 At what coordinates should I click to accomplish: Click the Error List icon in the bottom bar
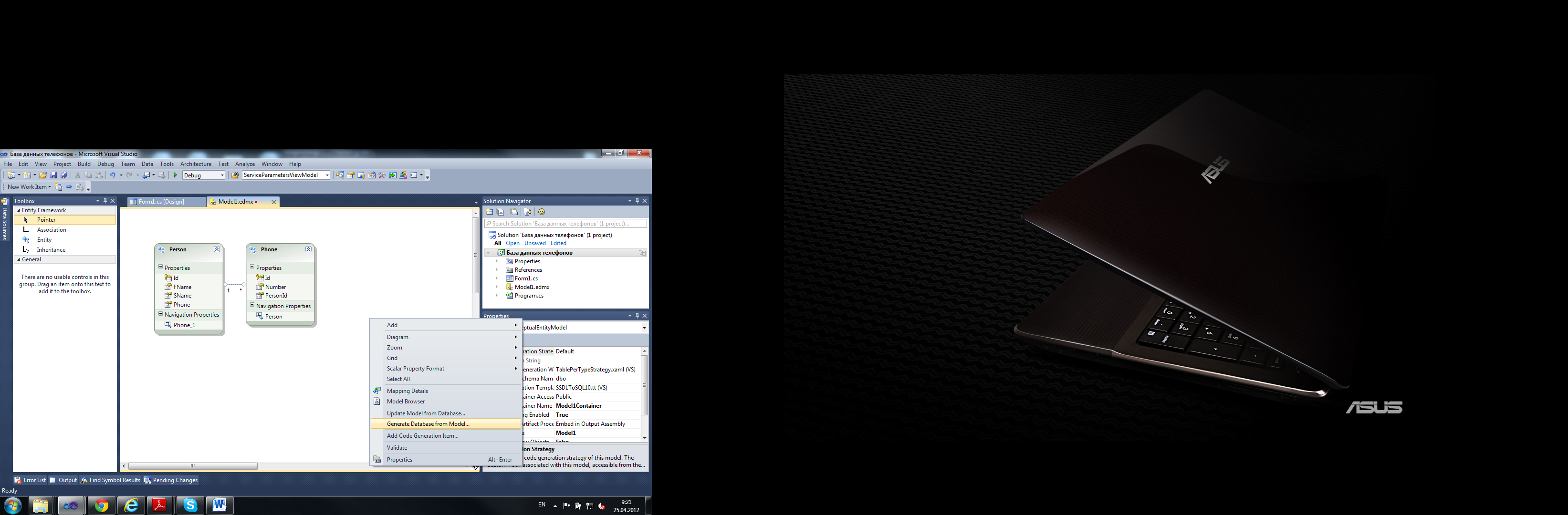click(18, 480)
